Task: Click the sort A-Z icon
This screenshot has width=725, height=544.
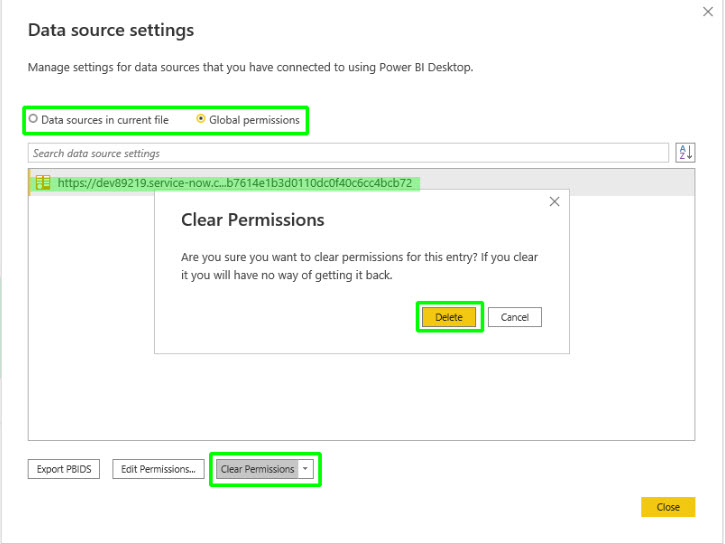Action: 685,153
